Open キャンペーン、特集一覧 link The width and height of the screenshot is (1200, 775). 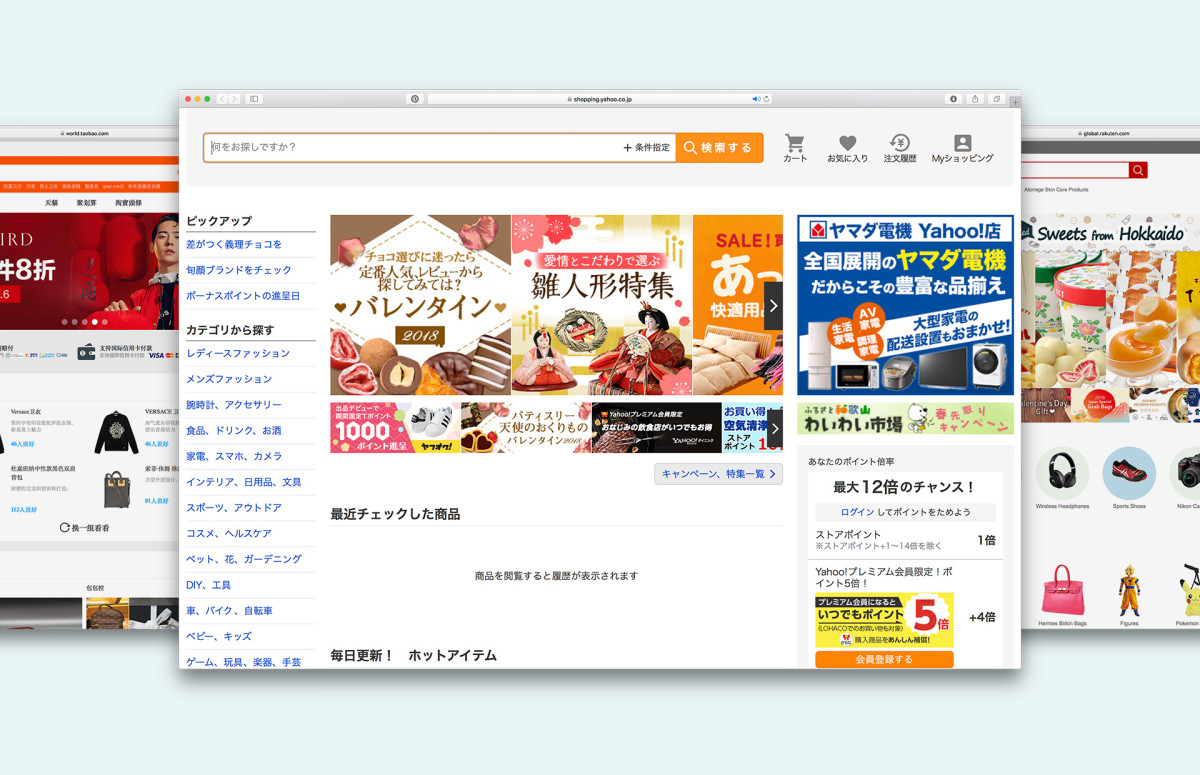click(718, 474)
